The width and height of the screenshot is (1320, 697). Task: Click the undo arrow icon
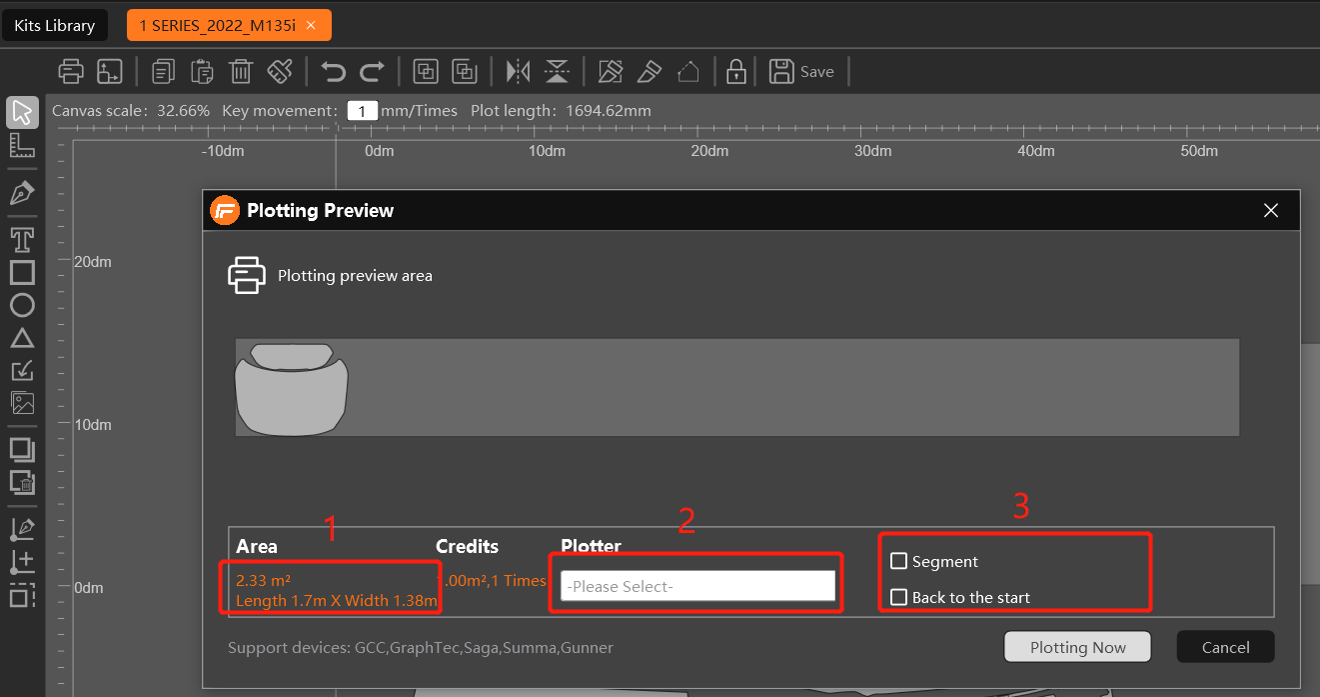click(x=333, y=71)
